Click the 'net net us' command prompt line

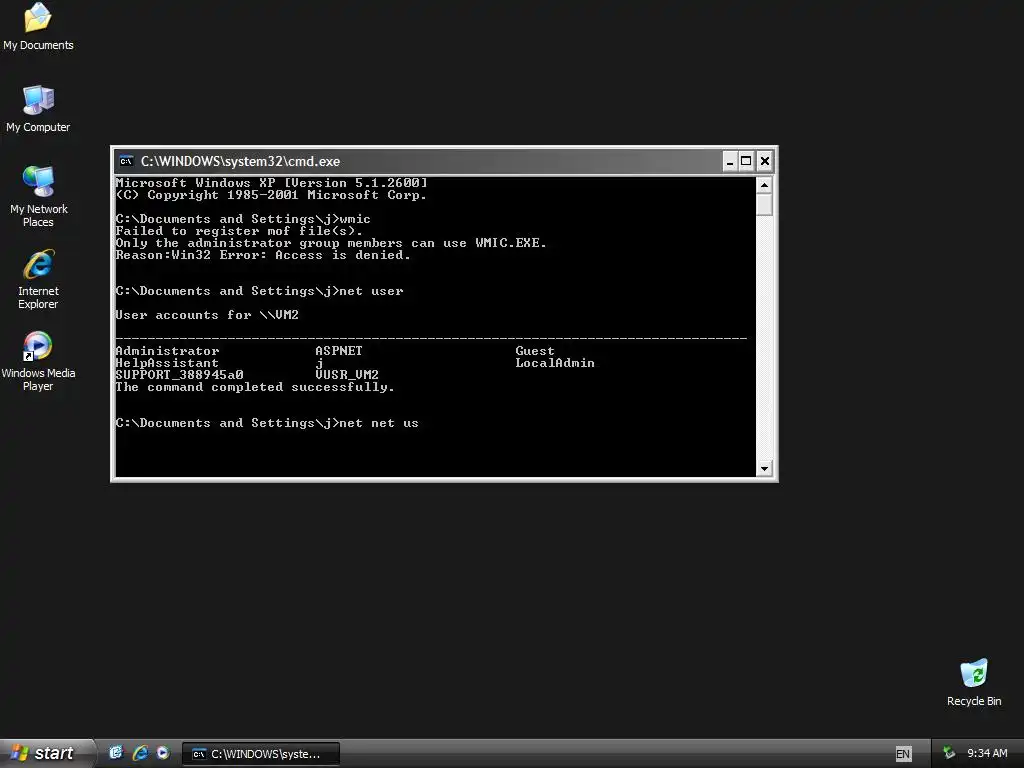[267, 423]
